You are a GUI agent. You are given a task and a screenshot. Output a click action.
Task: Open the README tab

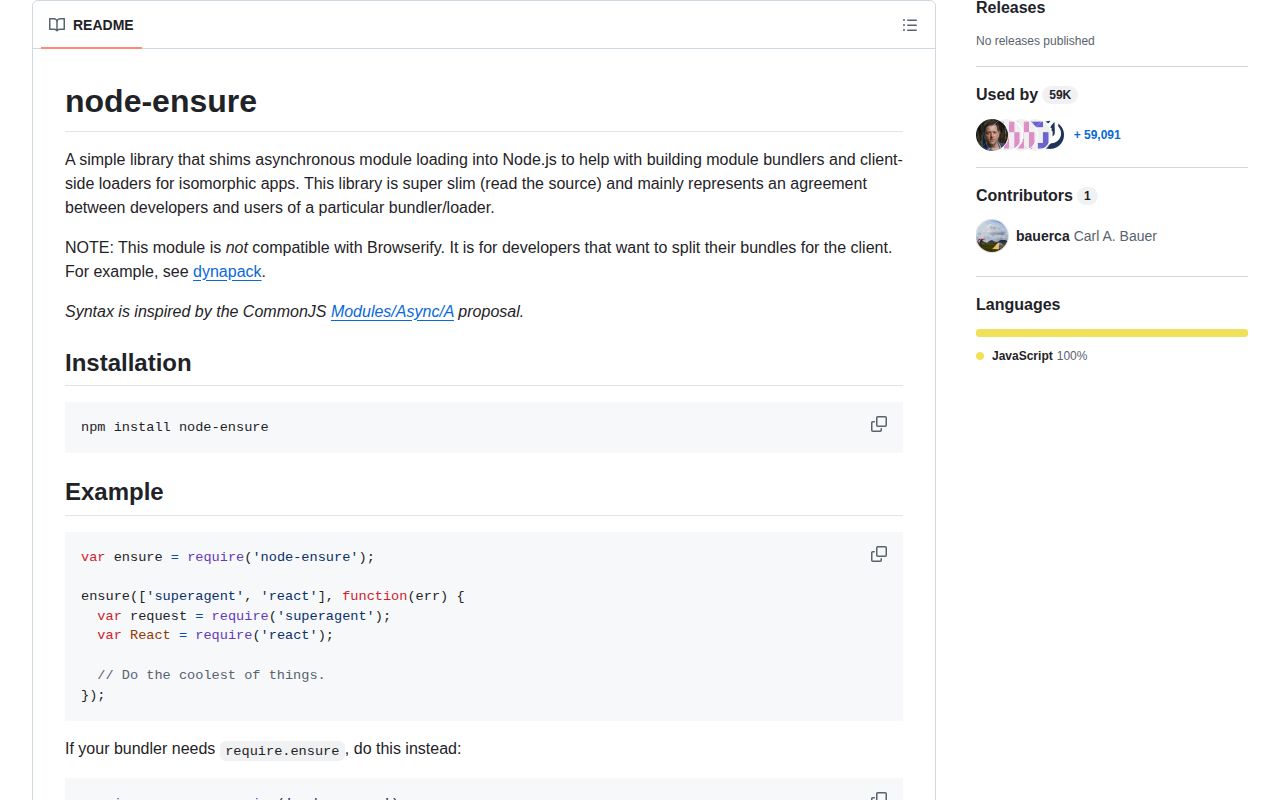coord(91,25)
